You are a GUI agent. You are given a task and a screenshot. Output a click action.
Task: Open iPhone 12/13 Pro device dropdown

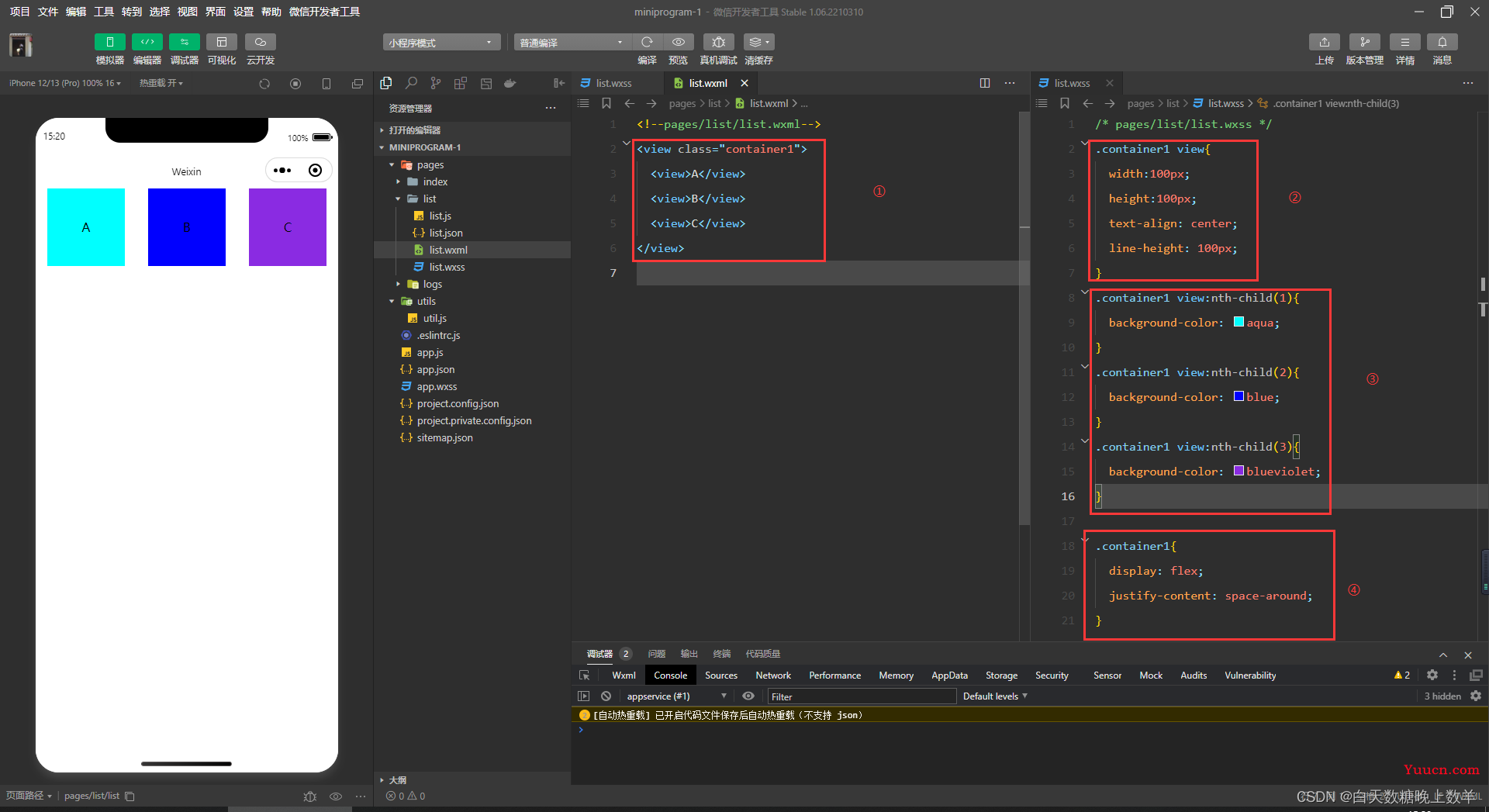(x=65, y=83)
